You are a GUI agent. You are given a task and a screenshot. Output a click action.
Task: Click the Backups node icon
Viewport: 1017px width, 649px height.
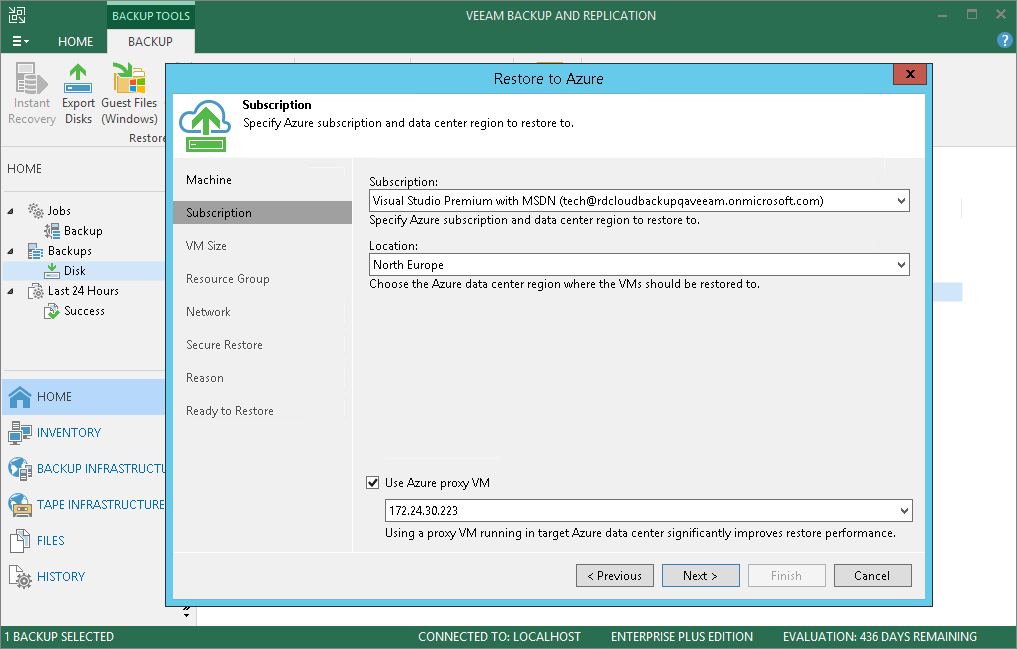click(x=35, y=251)
